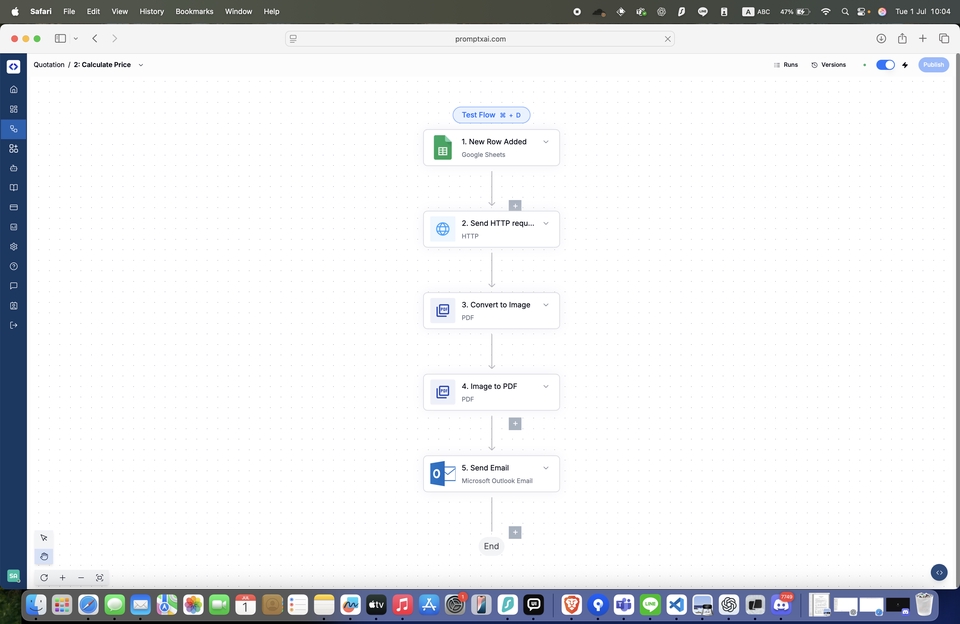The width and height of the screenshot is (960, 624).
Task: Expand the Convert to Image step chevron
Action: click(546, 305)
